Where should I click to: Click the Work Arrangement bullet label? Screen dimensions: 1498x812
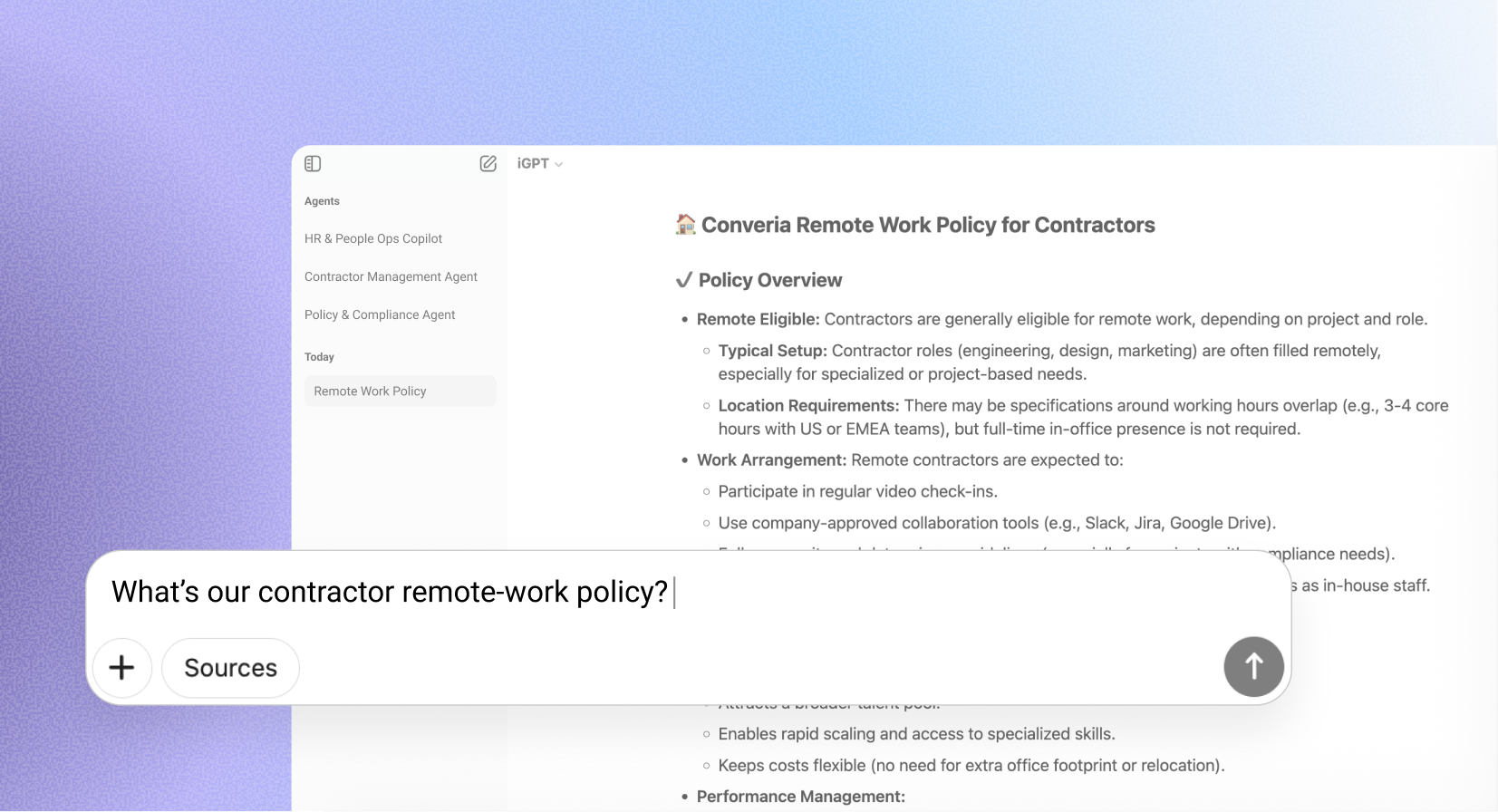coord(771,459)
